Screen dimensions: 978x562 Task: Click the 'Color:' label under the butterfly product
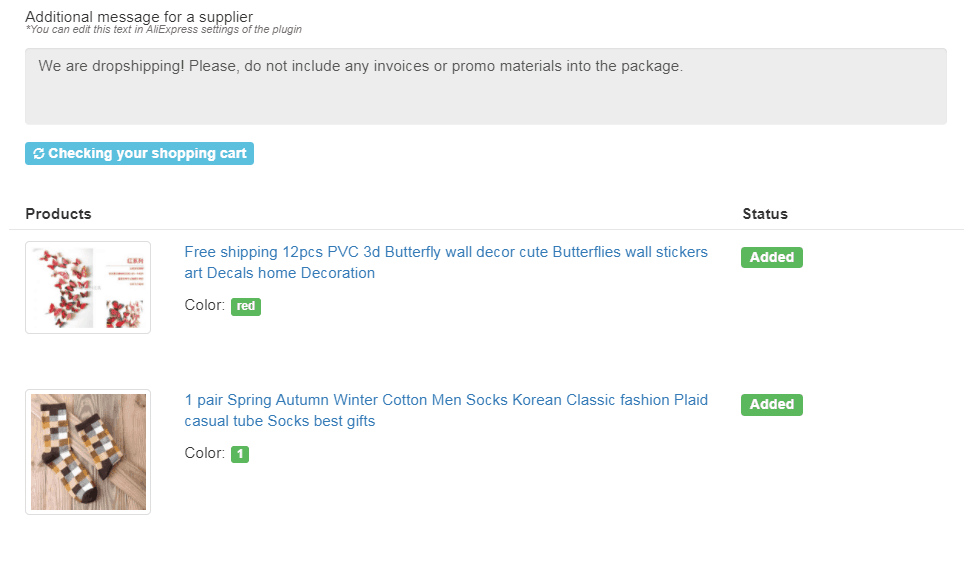tap(205, 305)
